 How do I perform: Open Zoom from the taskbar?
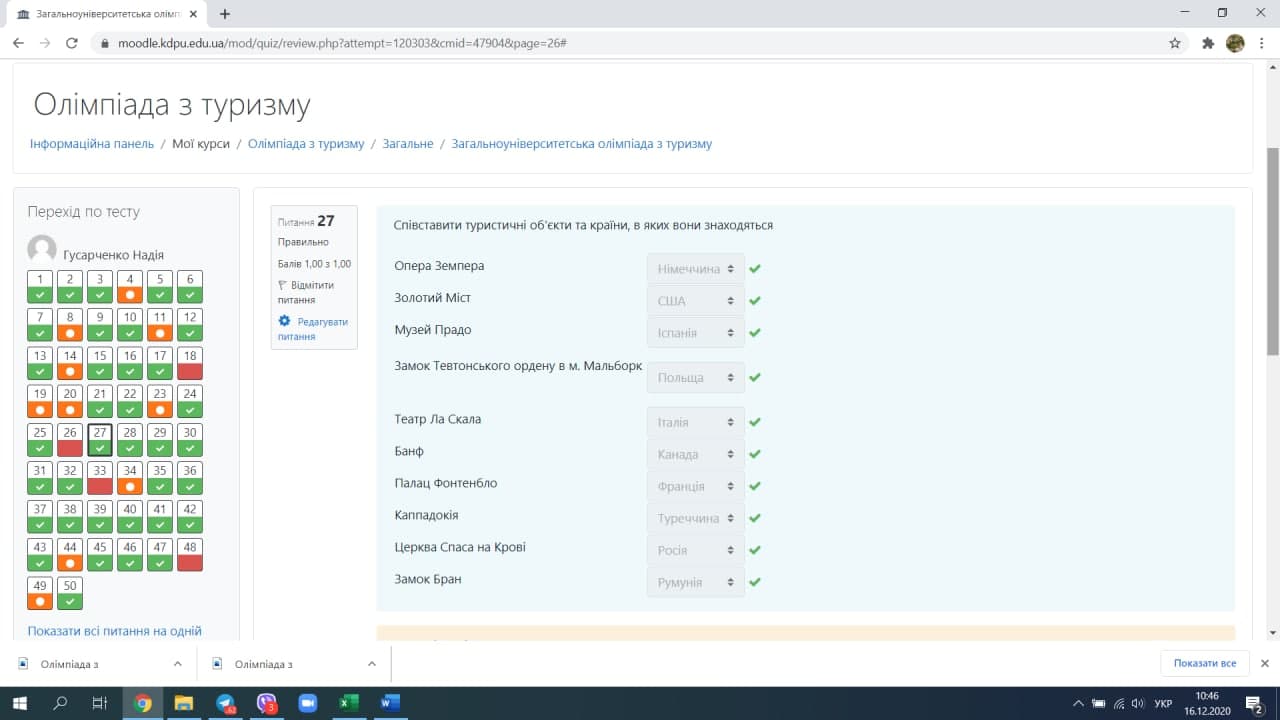pos(307,703)
